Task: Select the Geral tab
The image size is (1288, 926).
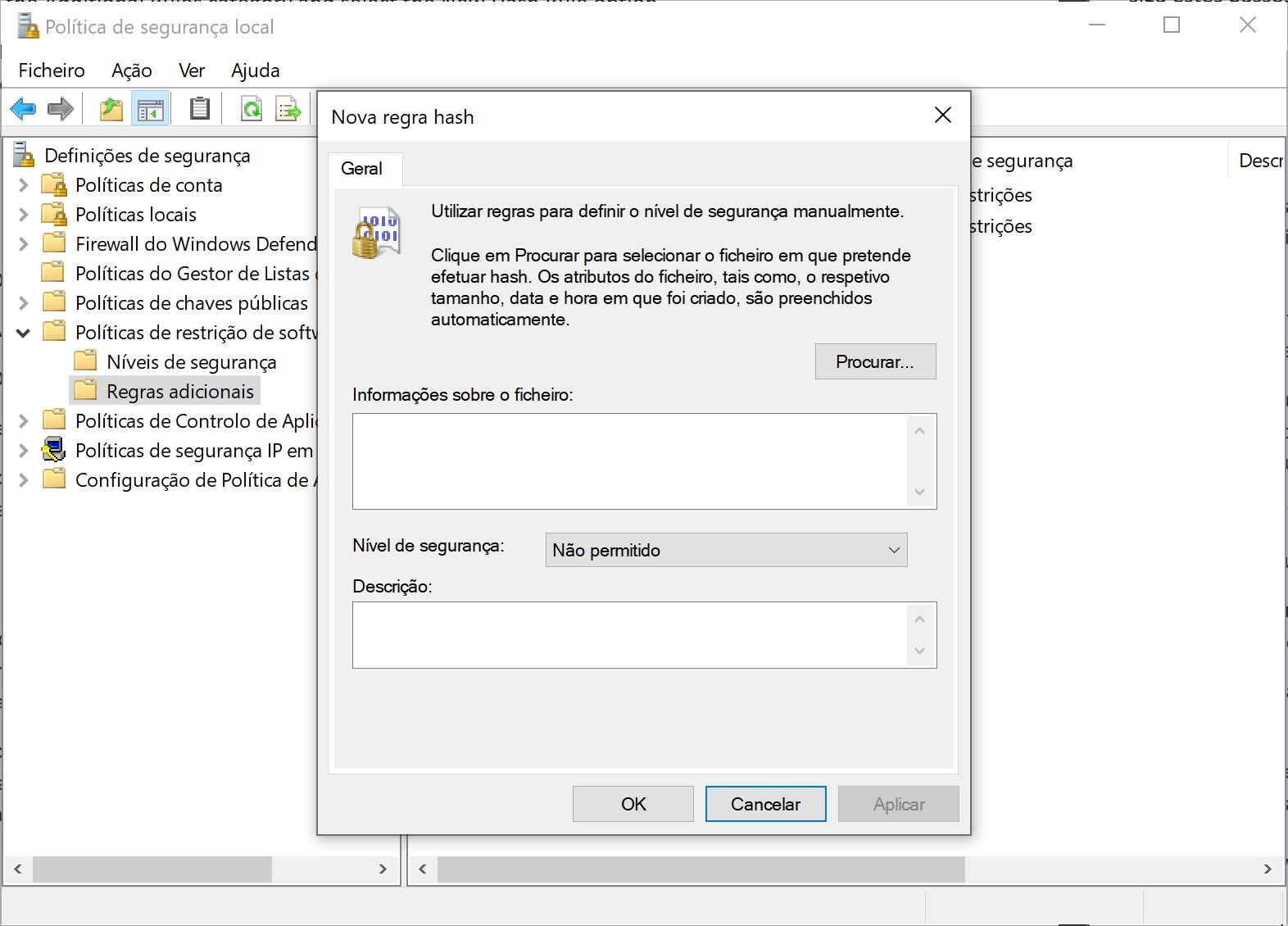Action: [361, 168]
